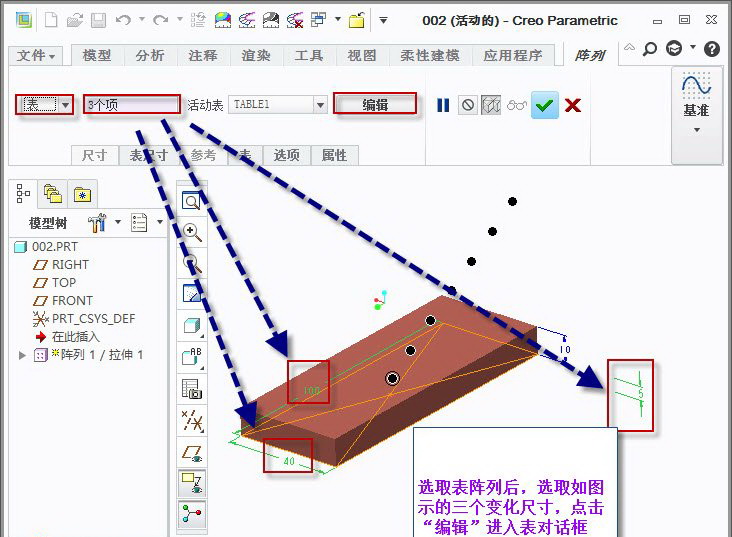
Task: Select the Favorites tab icon
Action: point(82,194)
